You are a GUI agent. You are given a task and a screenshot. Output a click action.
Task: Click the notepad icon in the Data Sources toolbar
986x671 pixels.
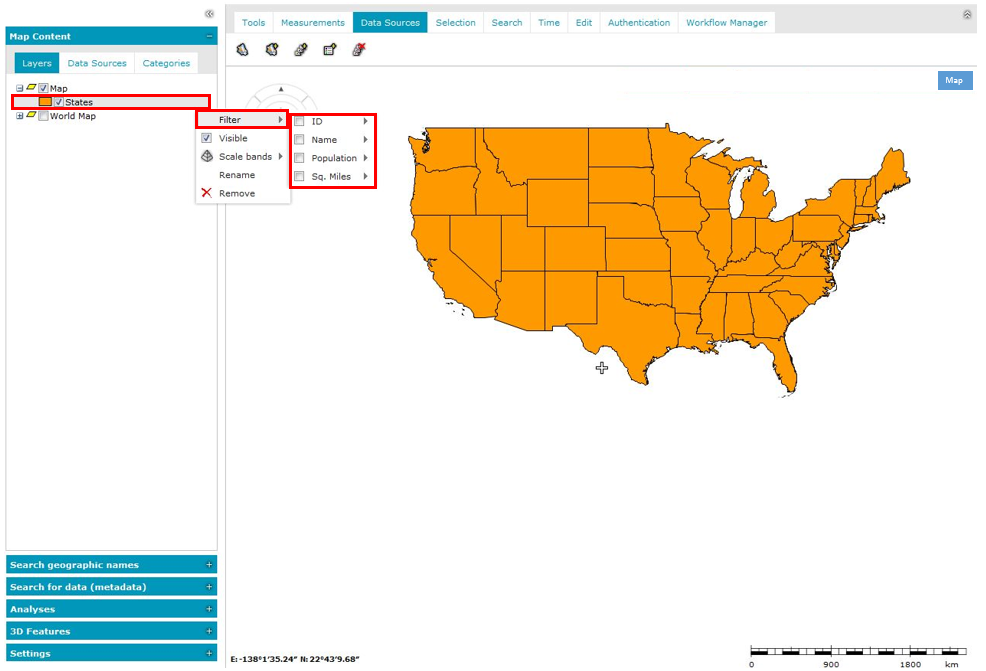point(329,49)
